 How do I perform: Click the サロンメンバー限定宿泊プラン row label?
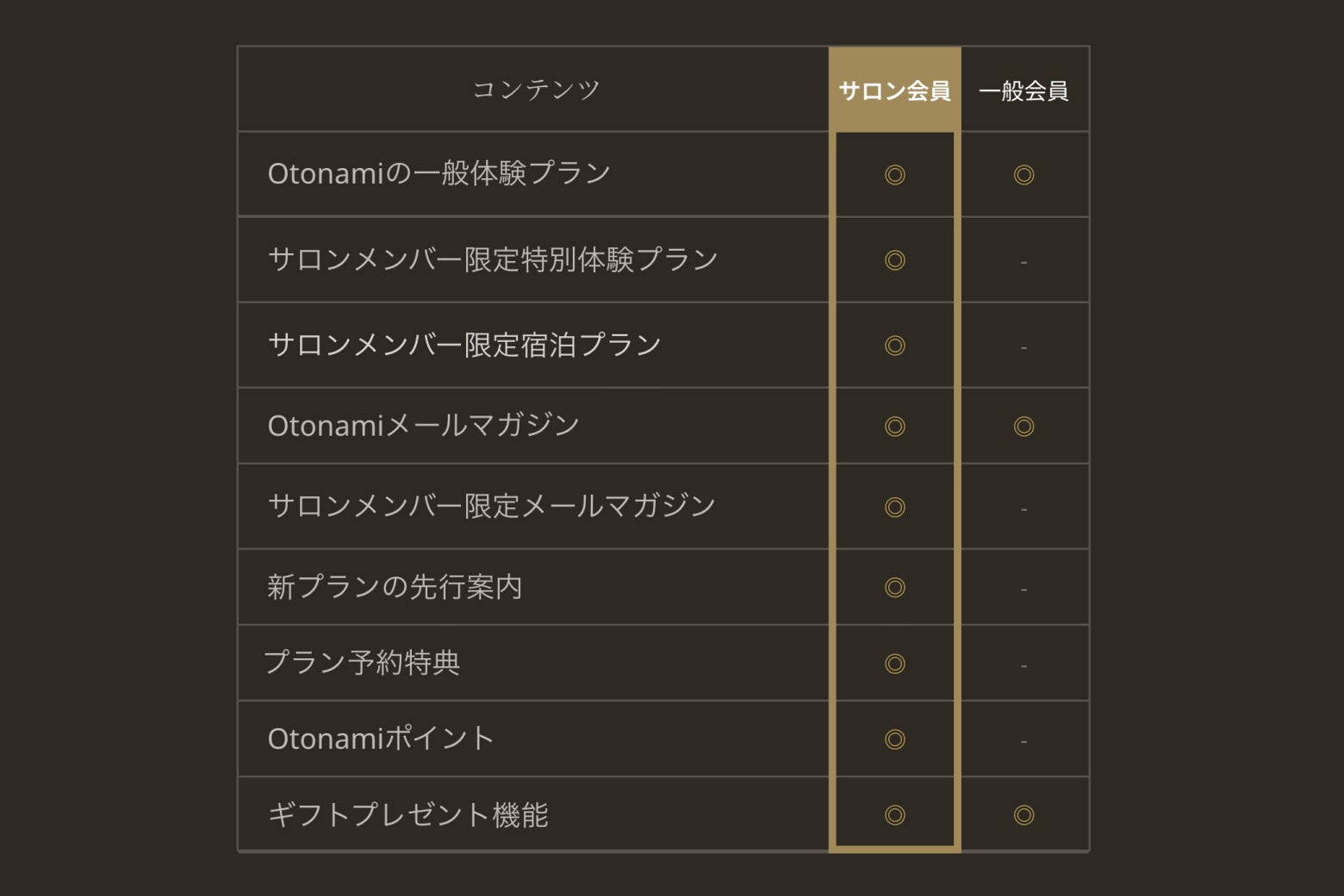(x=464, y=345)
